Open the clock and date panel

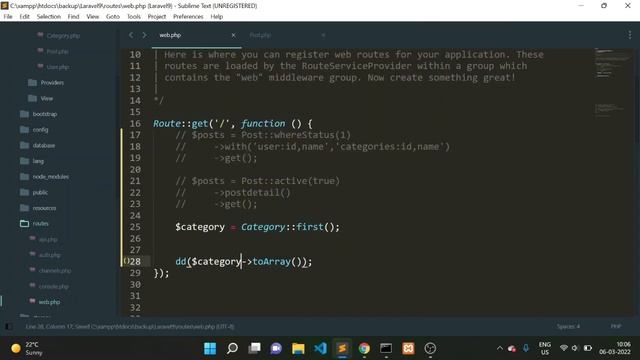point(615,348)
